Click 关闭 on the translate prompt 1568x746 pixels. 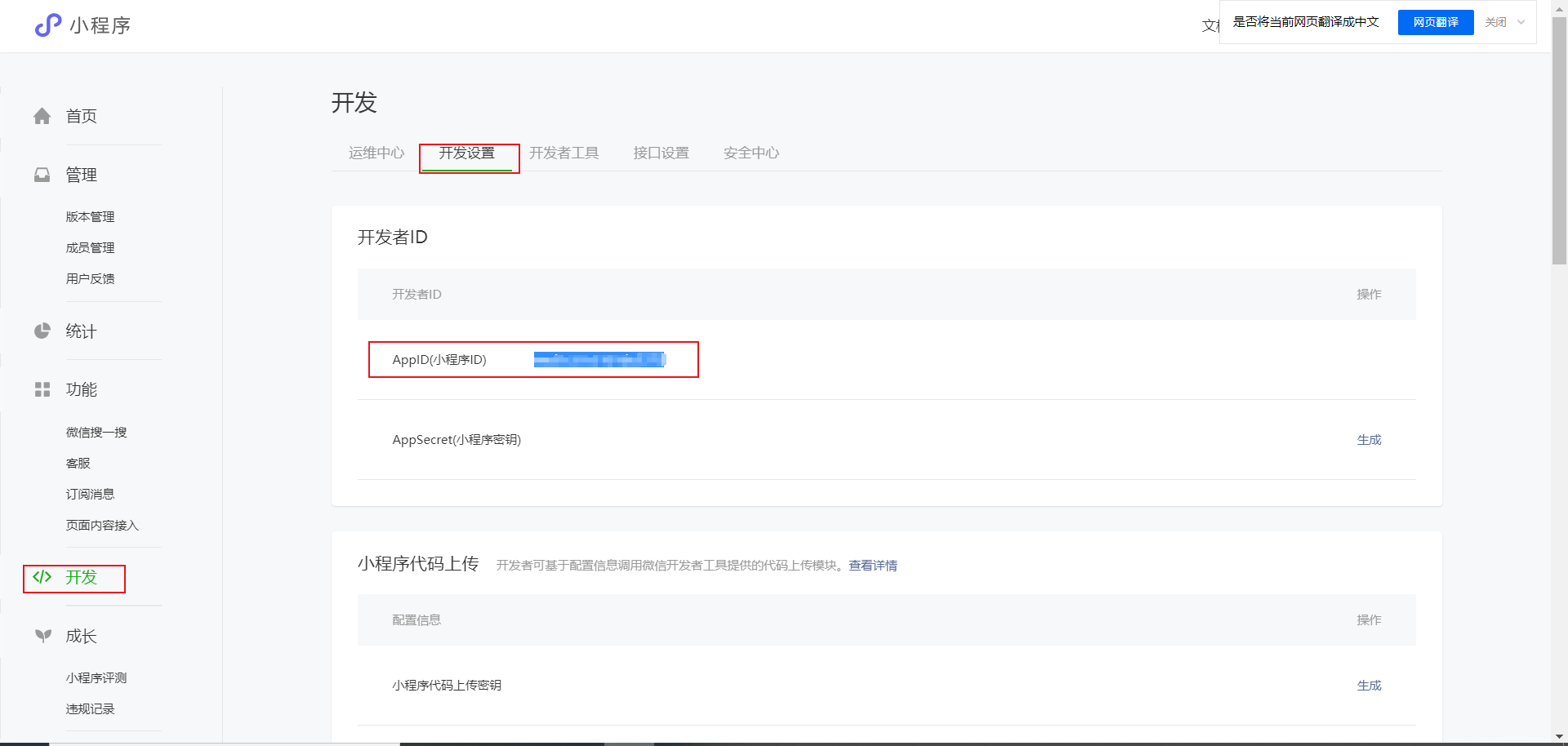tap(1496, 22)
